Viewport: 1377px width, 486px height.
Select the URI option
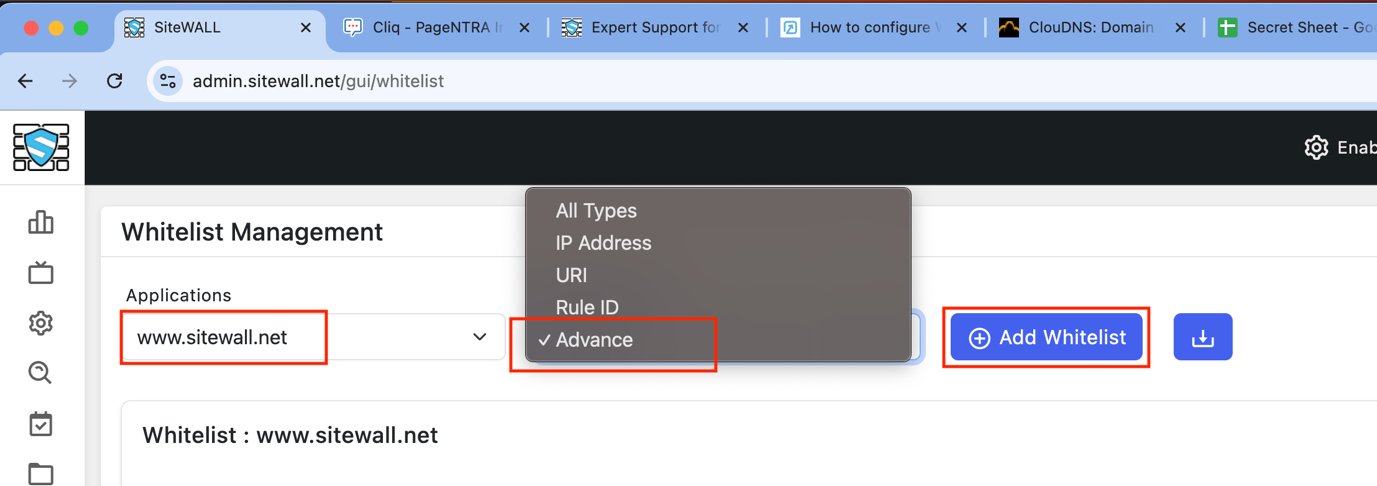click(571, 275)
